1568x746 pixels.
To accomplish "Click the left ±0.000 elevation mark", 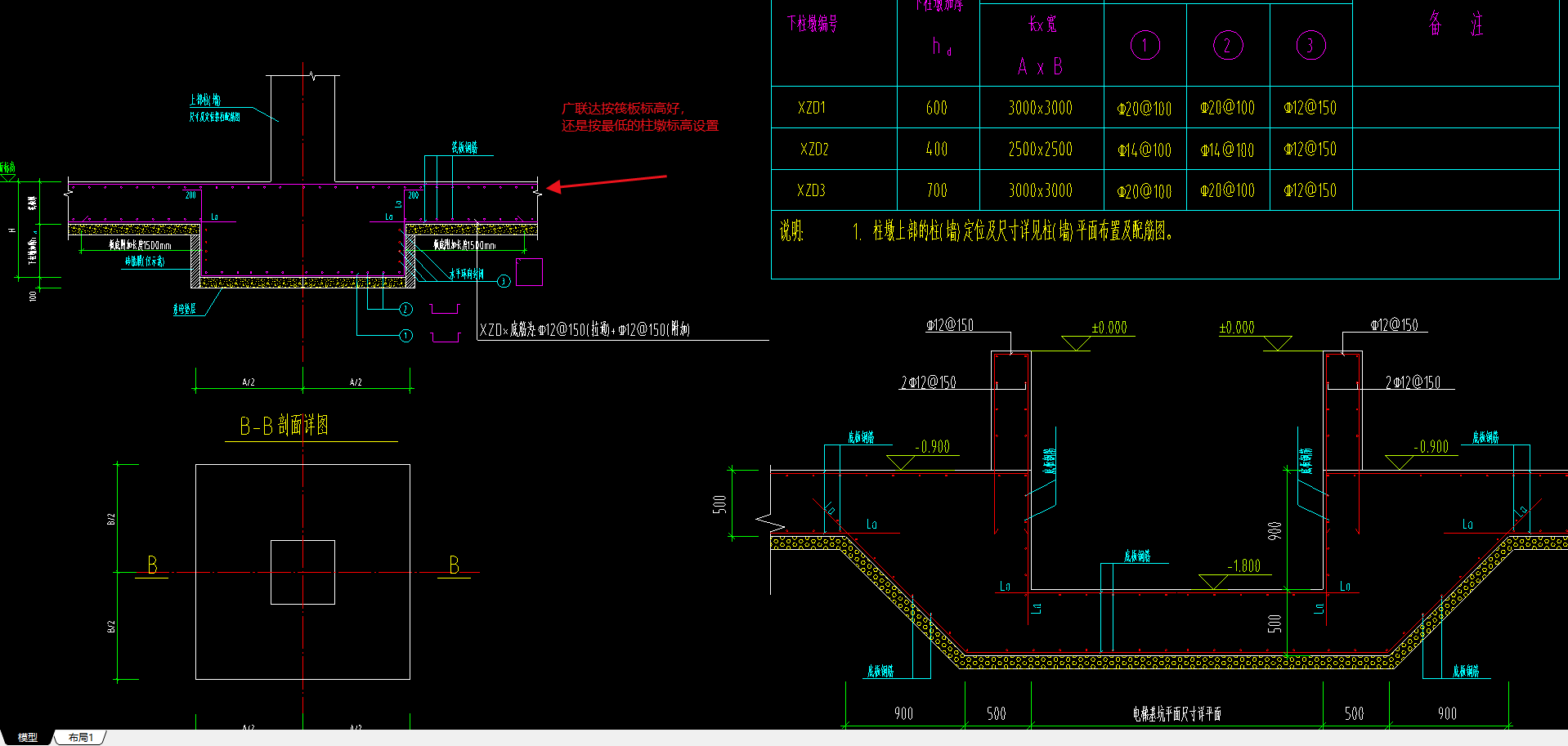I will tap(1109, 328).
